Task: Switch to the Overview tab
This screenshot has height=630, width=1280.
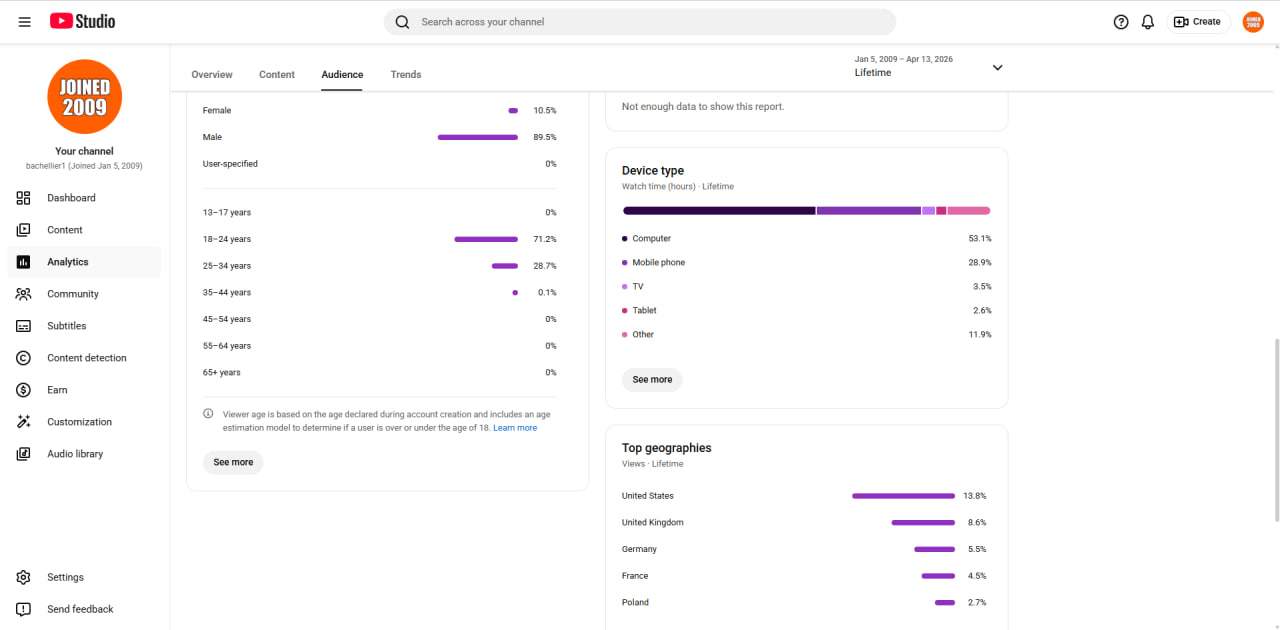Action: (212, 75)
